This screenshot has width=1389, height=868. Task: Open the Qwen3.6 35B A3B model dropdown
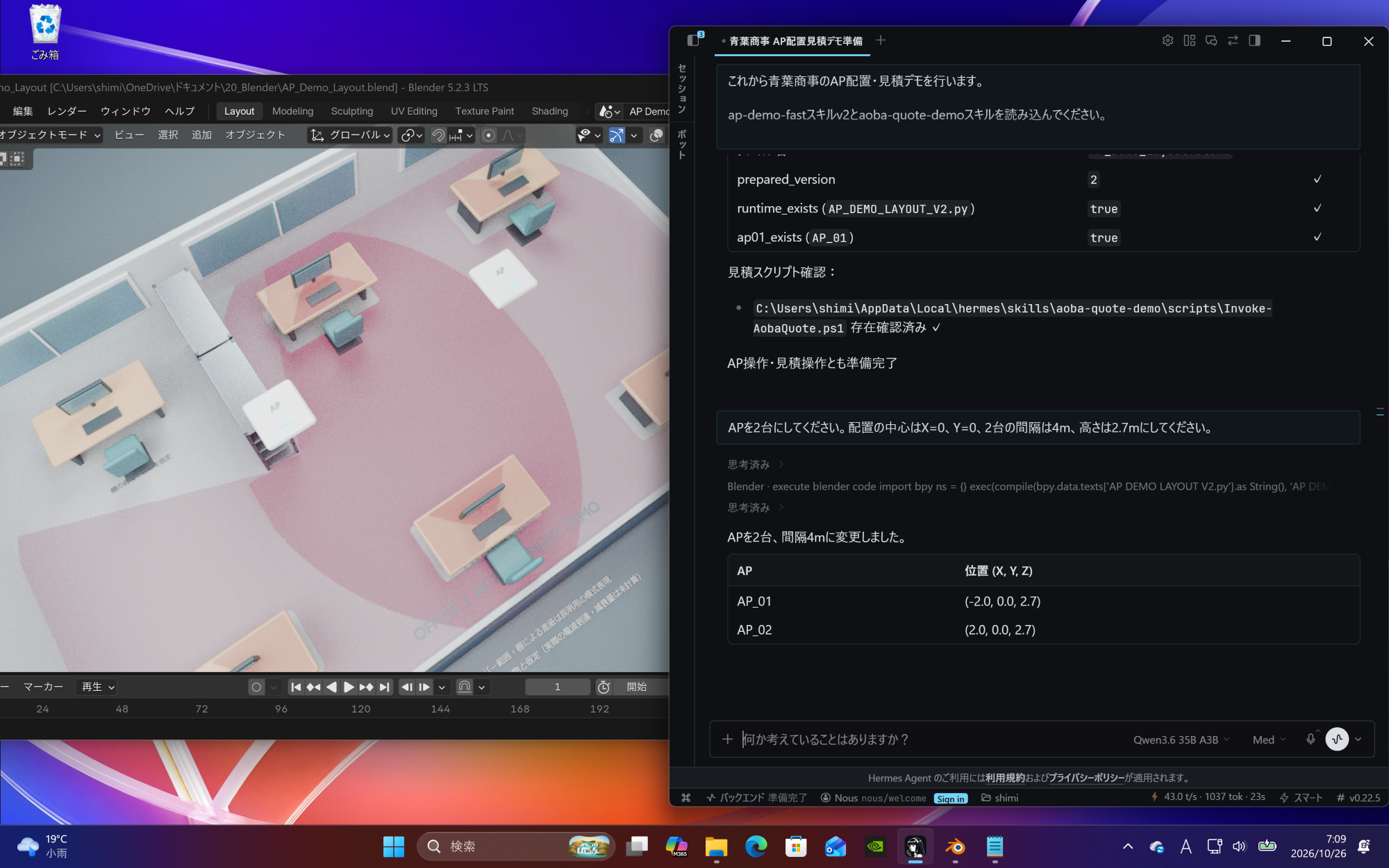pos(1181,740)
